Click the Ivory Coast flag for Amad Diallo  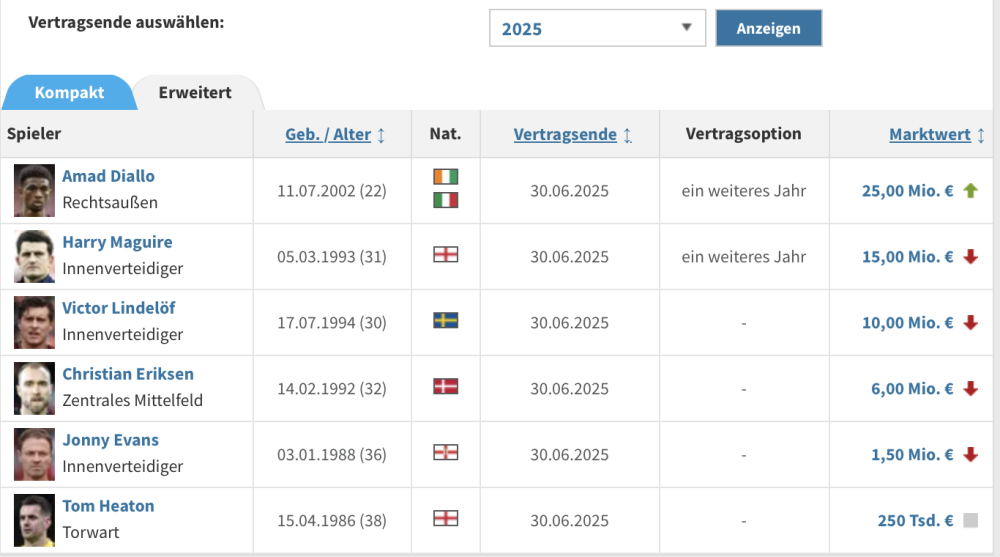[445, 177]
